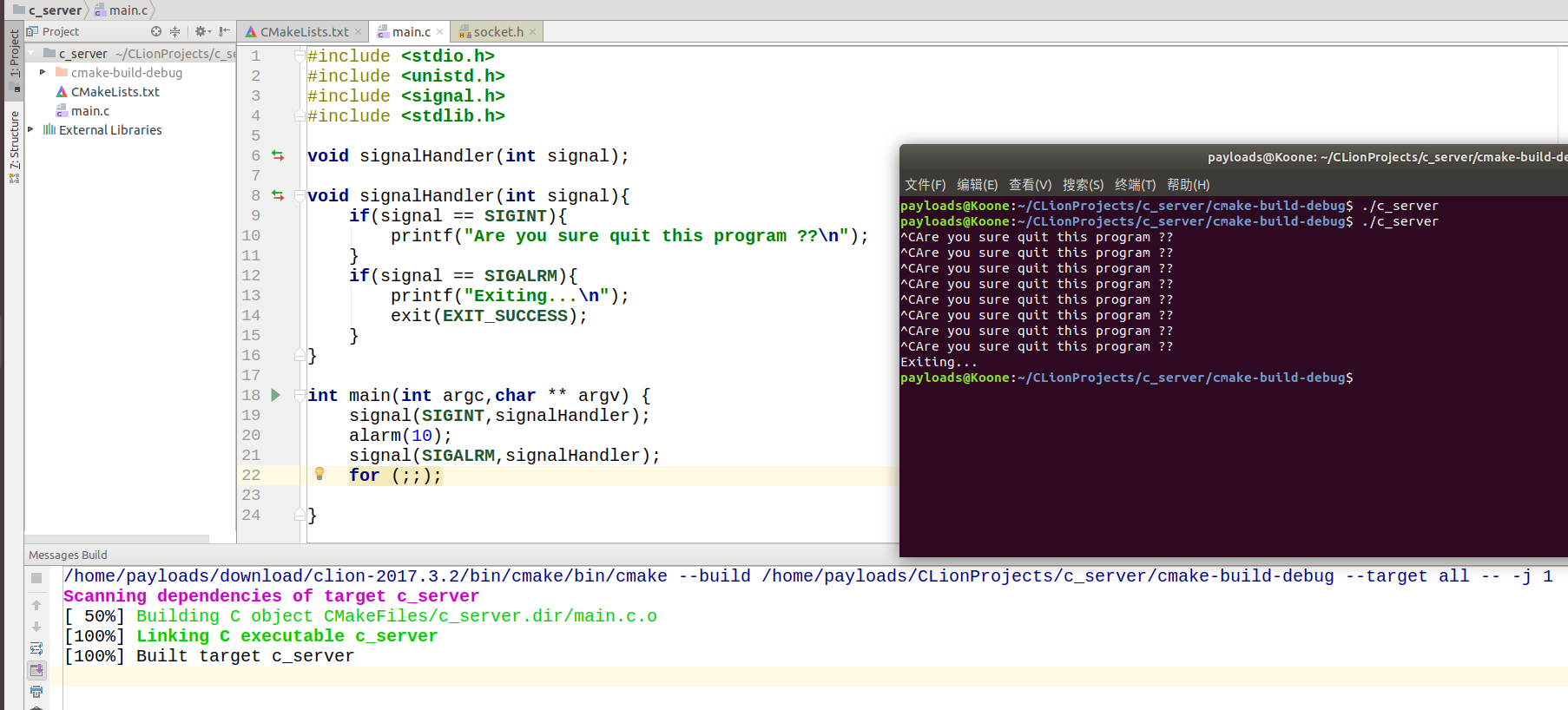Image resolution: width=1568 pixels, height=710 pixels.
Task: Open 搜索(S) menu in the terminal window
Action: coord(1084,185)
